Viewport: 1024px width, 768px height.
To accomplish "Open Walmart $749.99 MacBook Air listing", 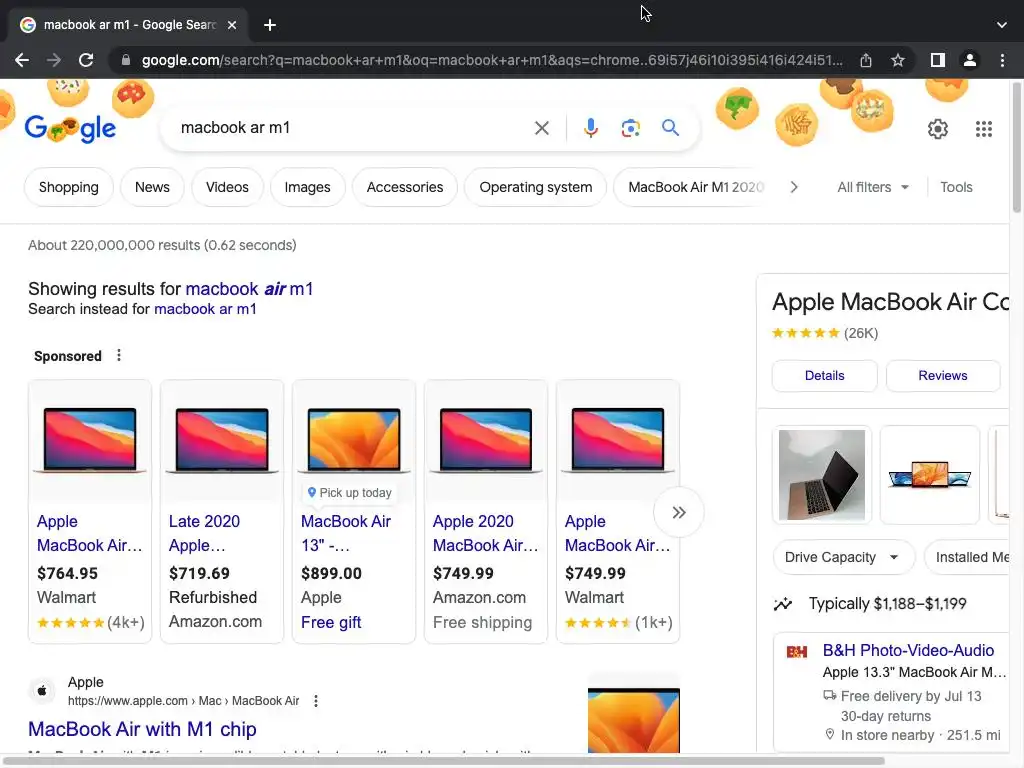I will (617, 533).
